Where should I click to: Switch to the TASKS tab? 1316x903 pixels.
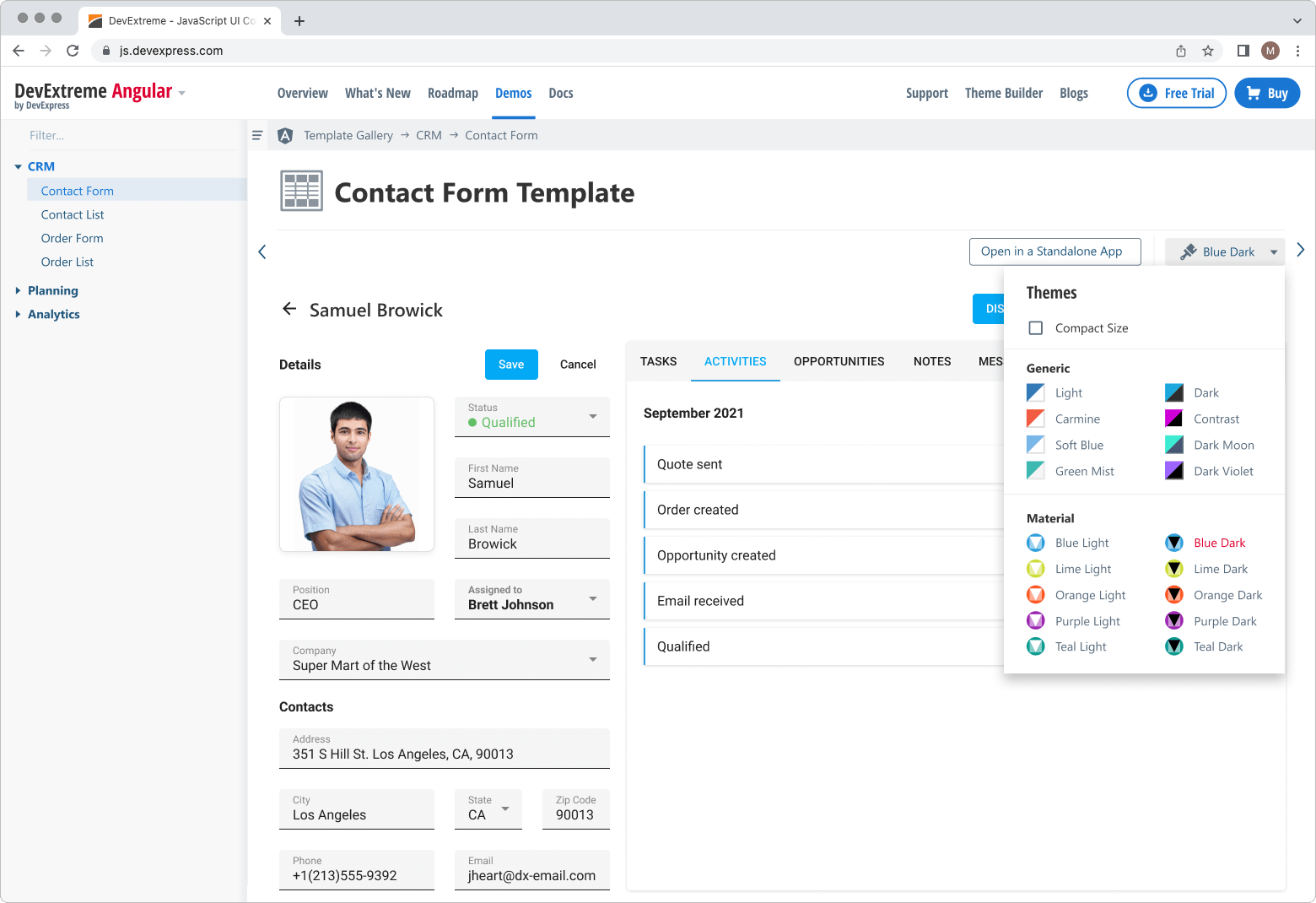658,361
